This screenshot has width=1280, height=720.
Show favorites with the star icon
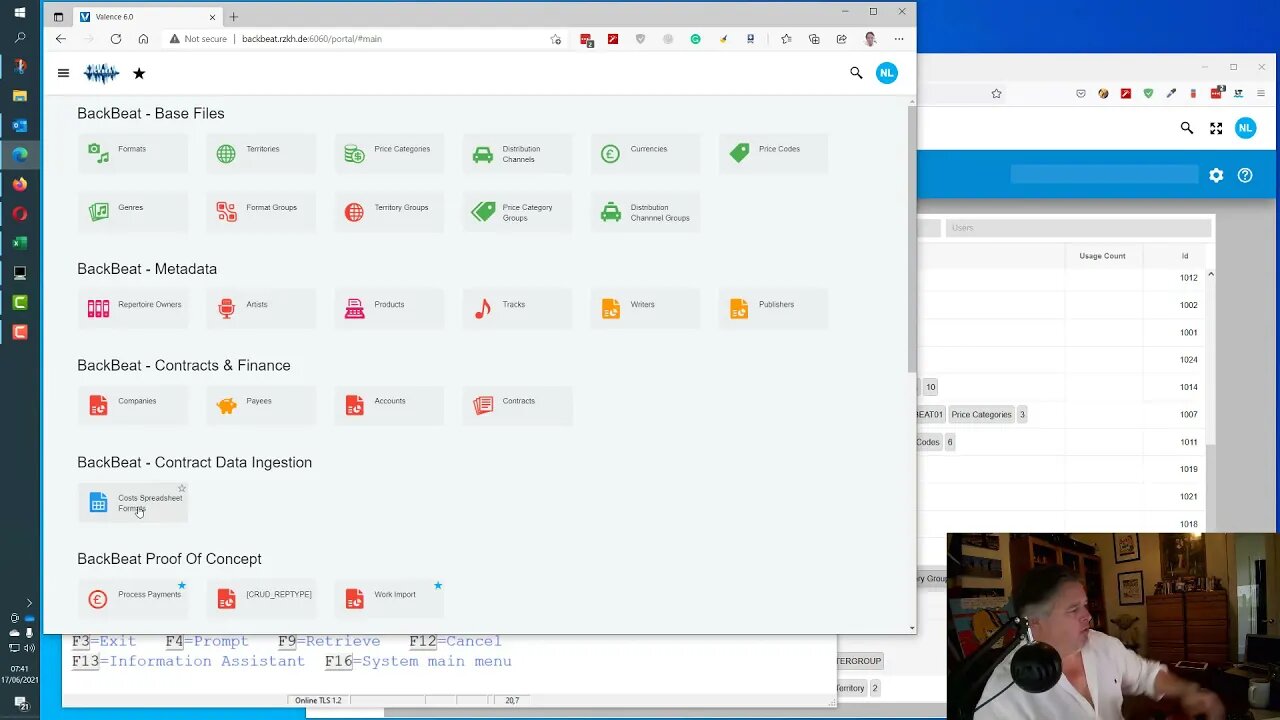pyautogui.click(x=139, y=73)
